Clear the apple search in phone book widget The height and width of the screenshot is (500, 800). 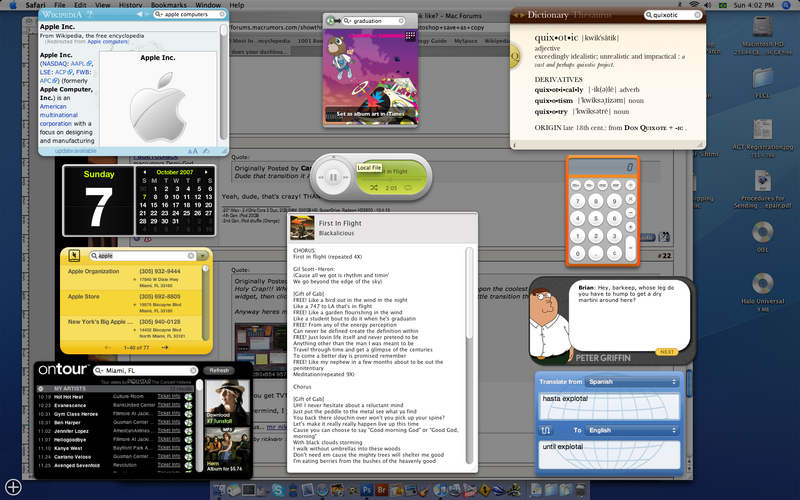191,256
